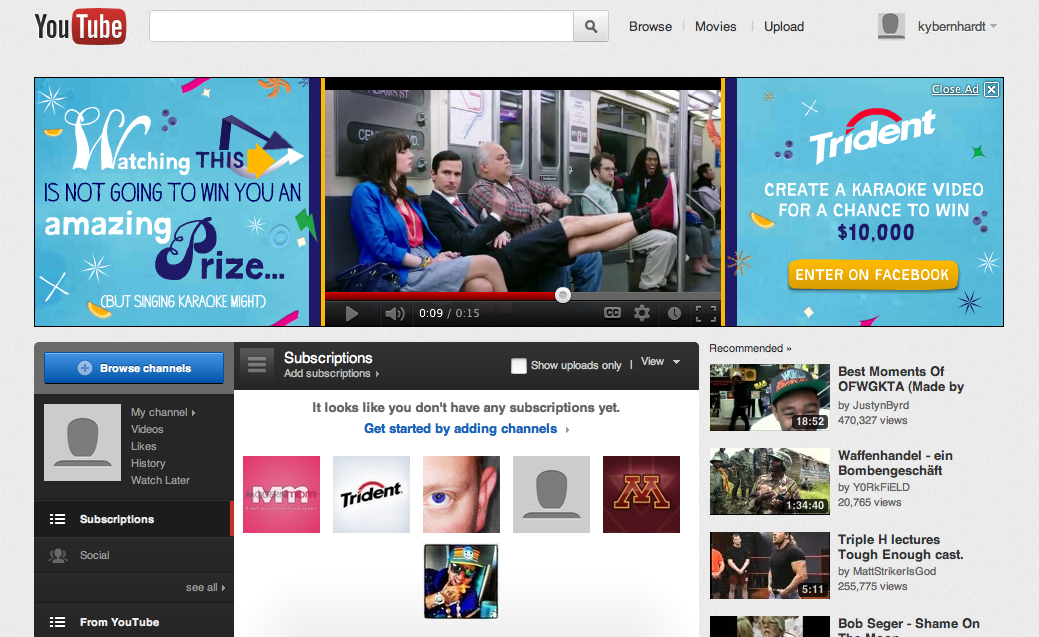The image size is (1039, 637).
Task: Select Social in the guide sidebar
Action: pyautogui.click(x=134, y=555)
